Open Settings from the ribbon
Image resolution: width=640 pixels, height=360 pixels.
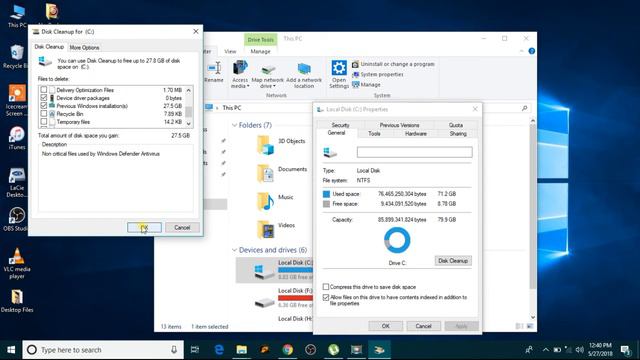click(x=339, y=75)
